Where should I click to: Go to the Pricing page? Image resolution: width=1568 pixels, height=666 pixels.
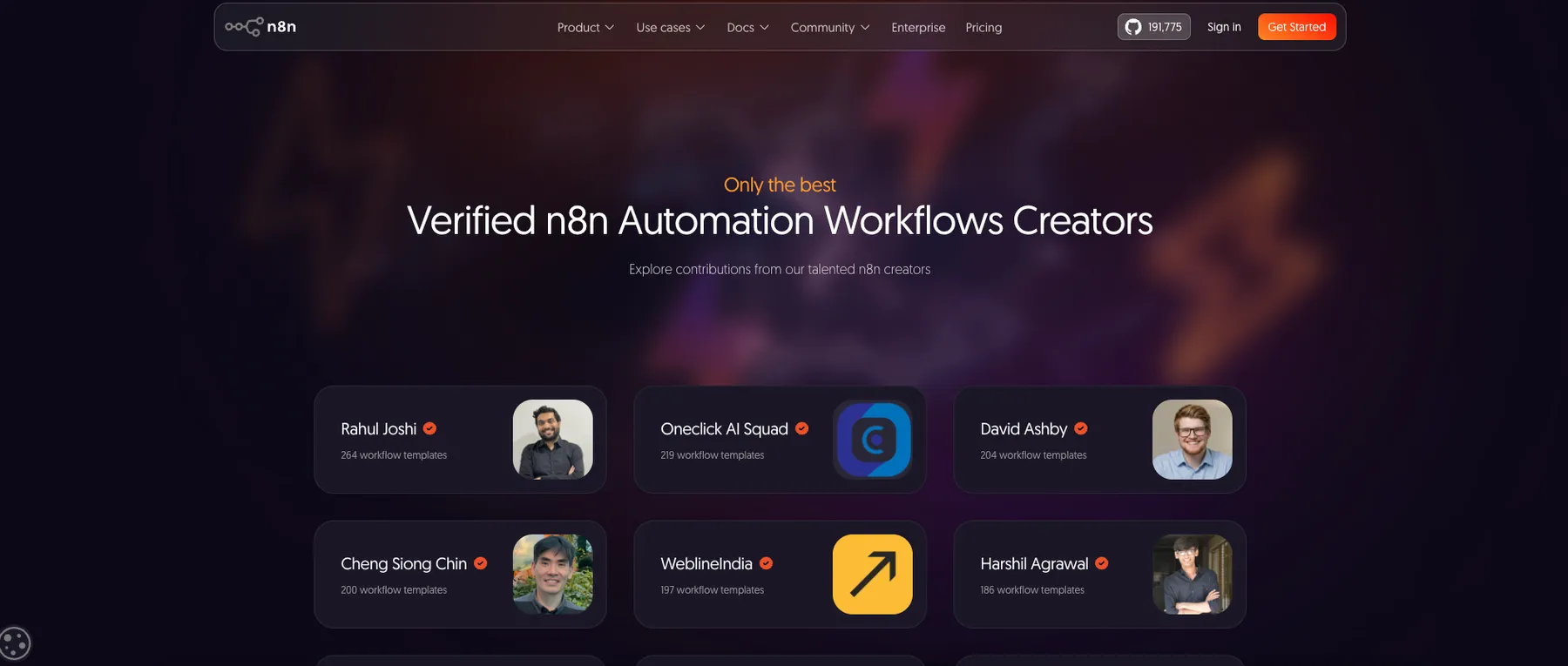[983, 28]
